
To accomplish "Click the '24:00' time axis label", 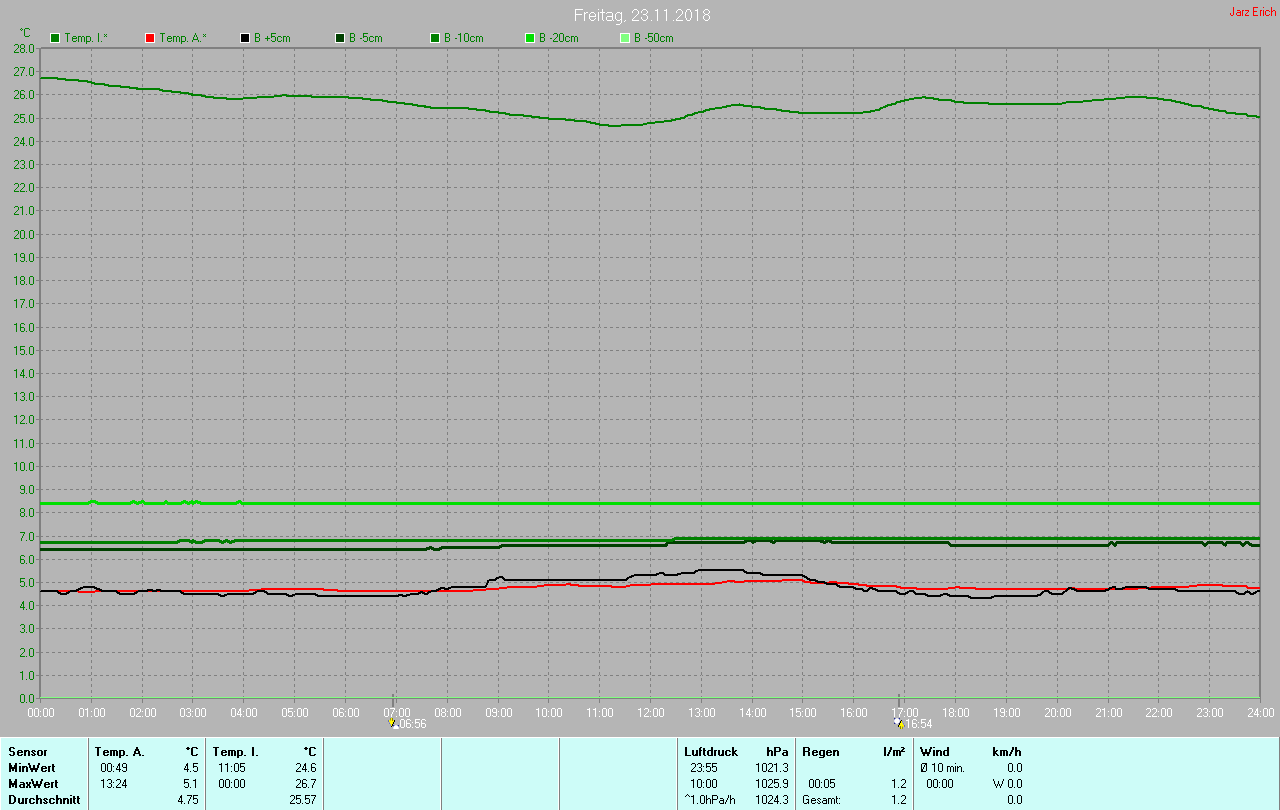I will 1260,713.
